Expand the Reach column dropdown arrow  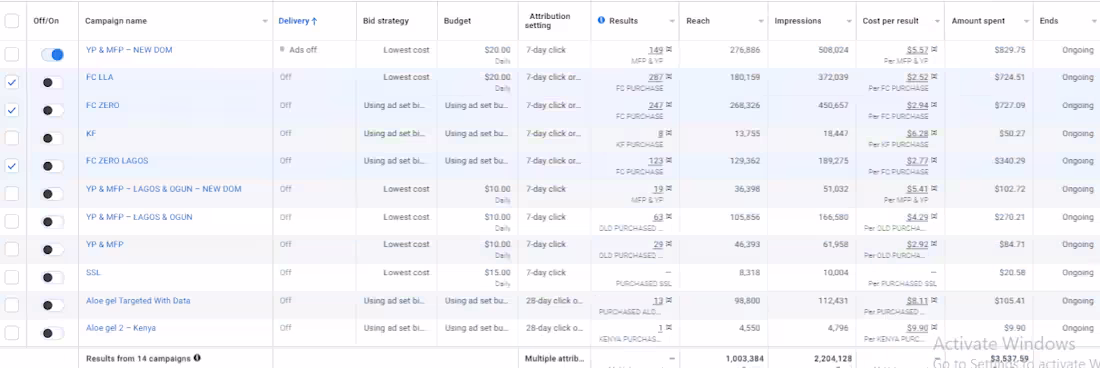tap(760, 22)
